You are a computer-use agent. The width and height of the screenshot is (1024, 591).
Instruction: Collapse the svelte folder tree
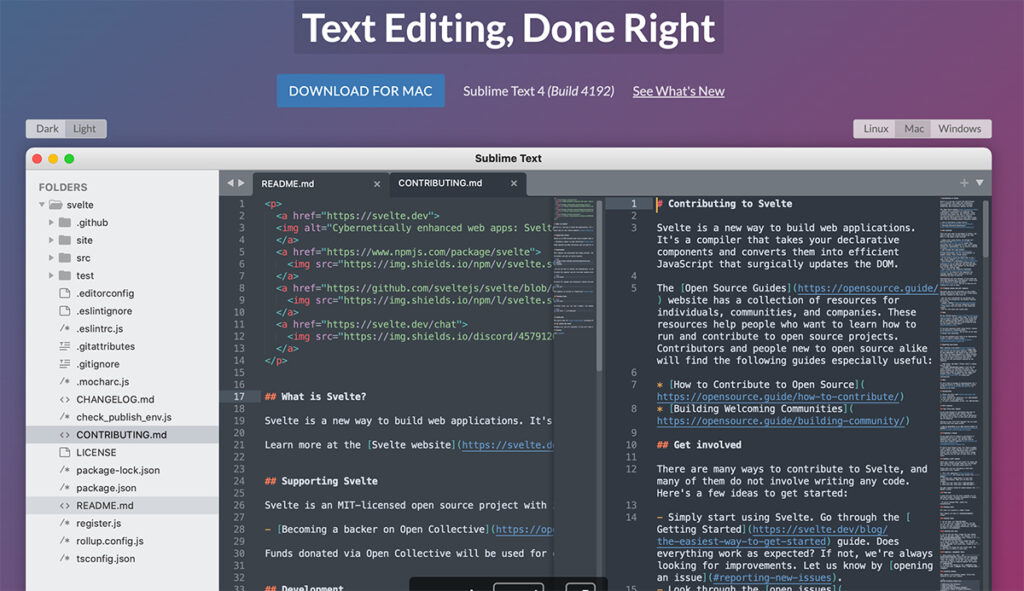(x=40, y=204)
